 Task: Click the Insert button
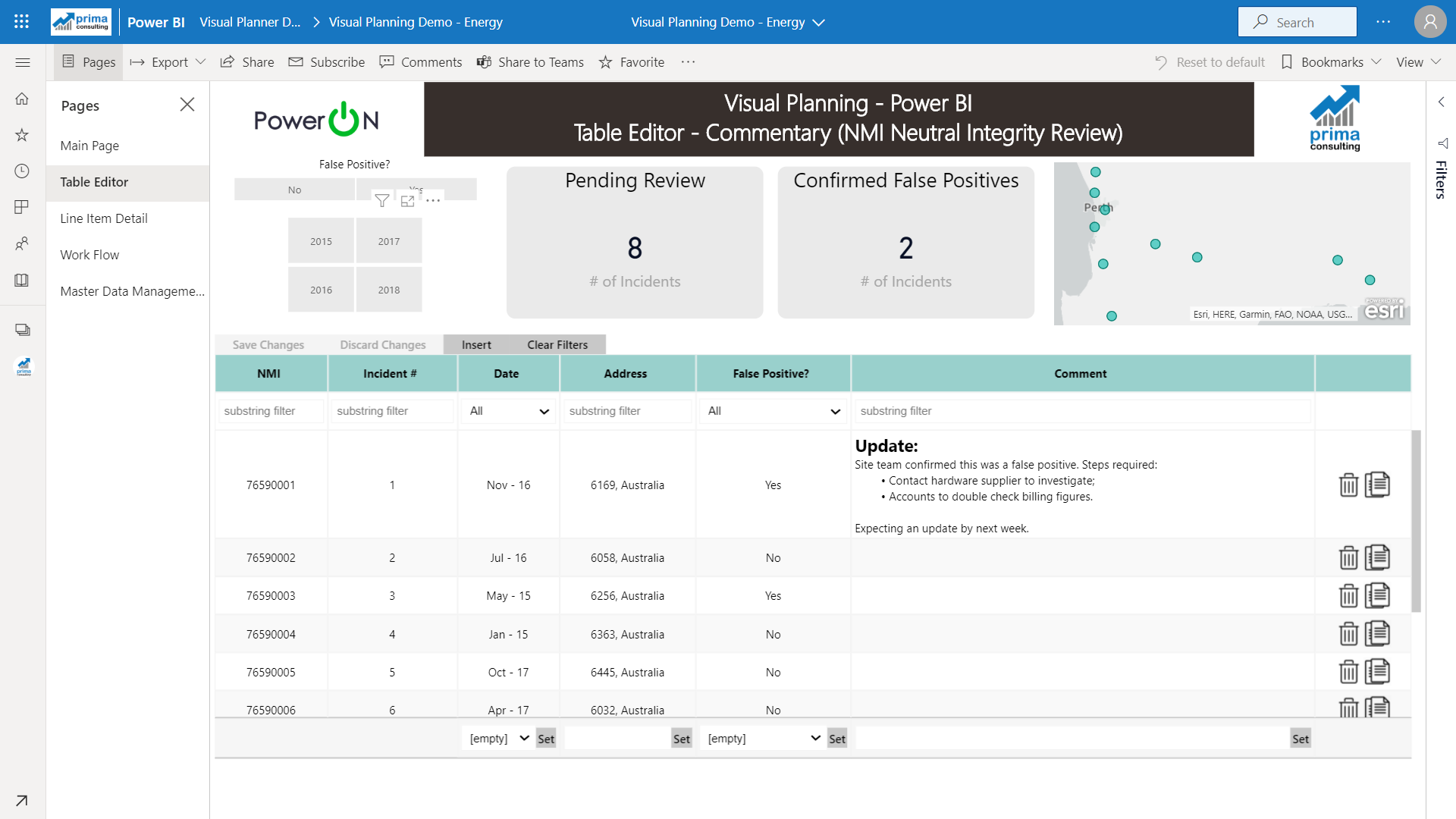click(x=476, y=345)
